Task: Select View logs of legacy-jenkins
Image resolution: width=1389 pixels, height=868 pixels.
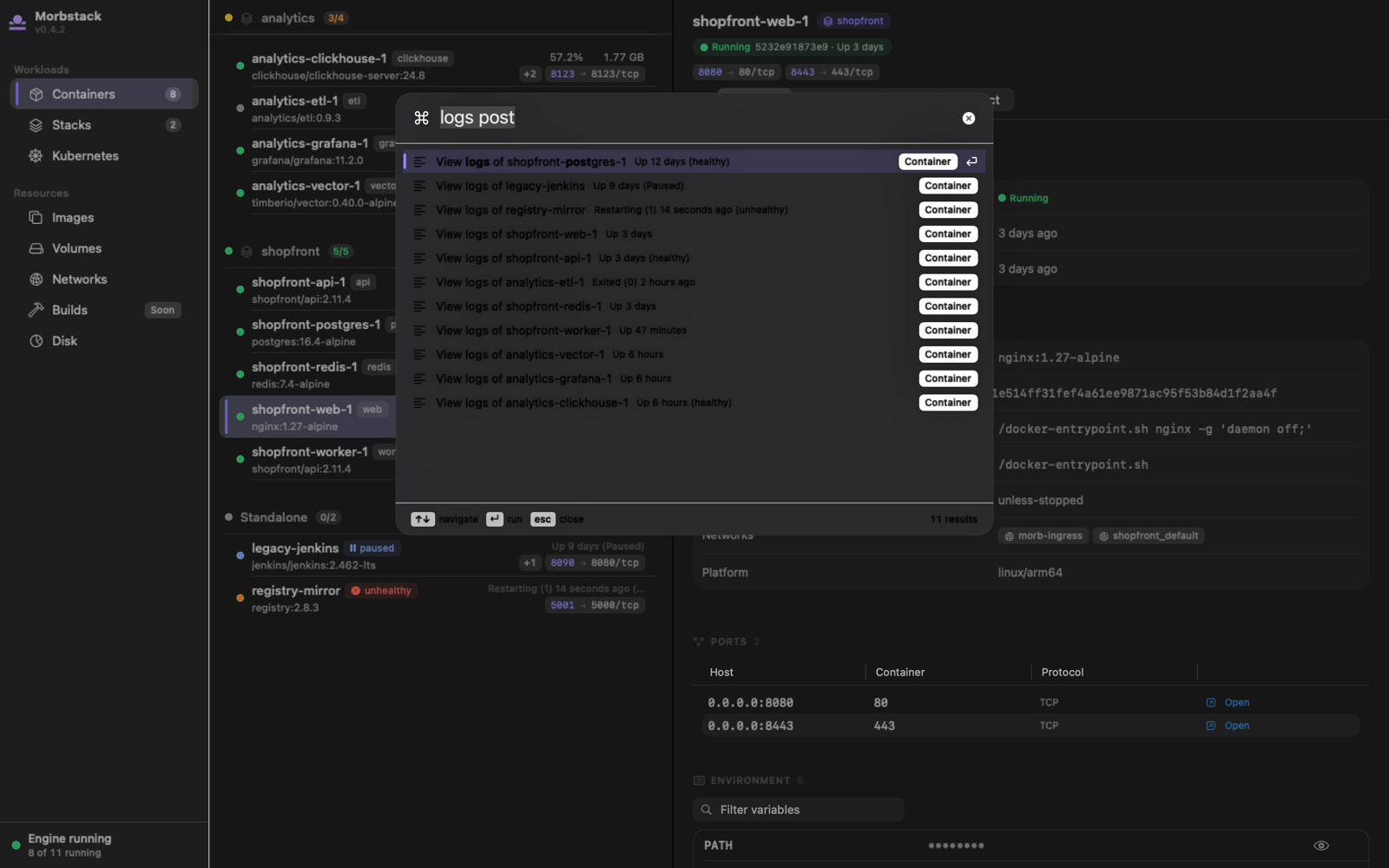Action: click(x=694, y=186)
